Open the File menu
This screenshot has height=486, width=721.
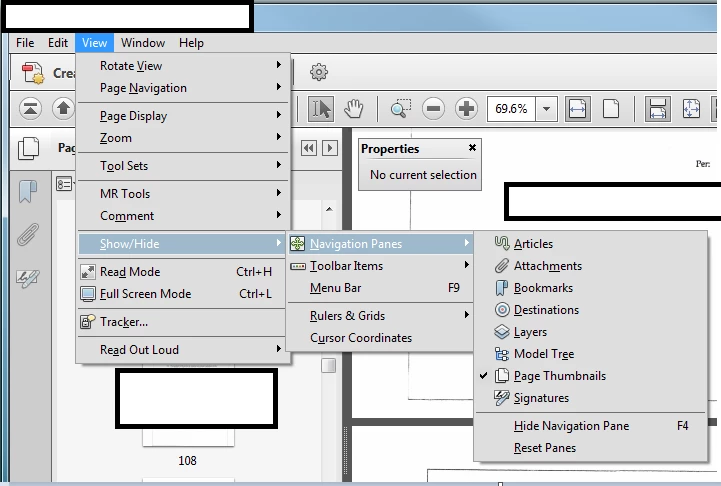click(25, 43)
